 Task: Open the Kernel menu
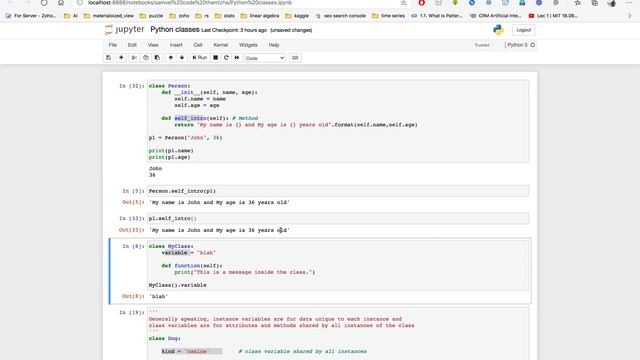click(x=220, y=45)
